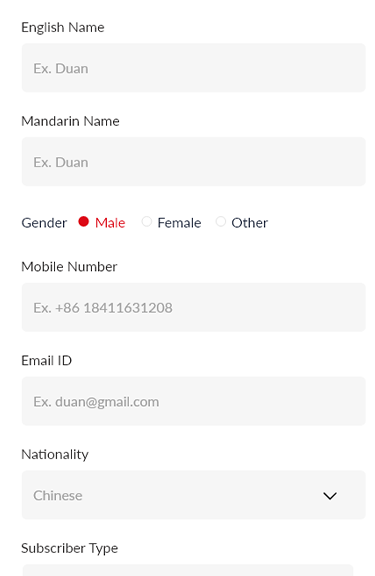The height and width of the screenshot is (576, 375).
Task: Click the 'Nationality' label
Action: (55, 455)
